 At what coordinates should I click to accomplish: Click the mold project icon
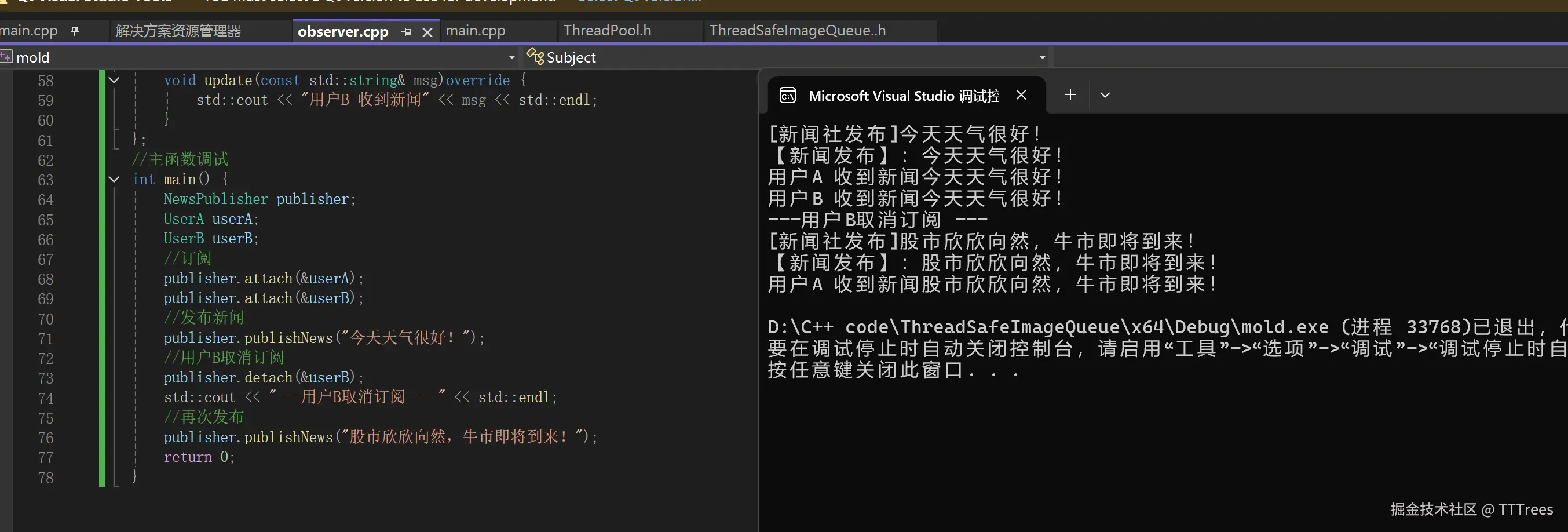[6, 57]
